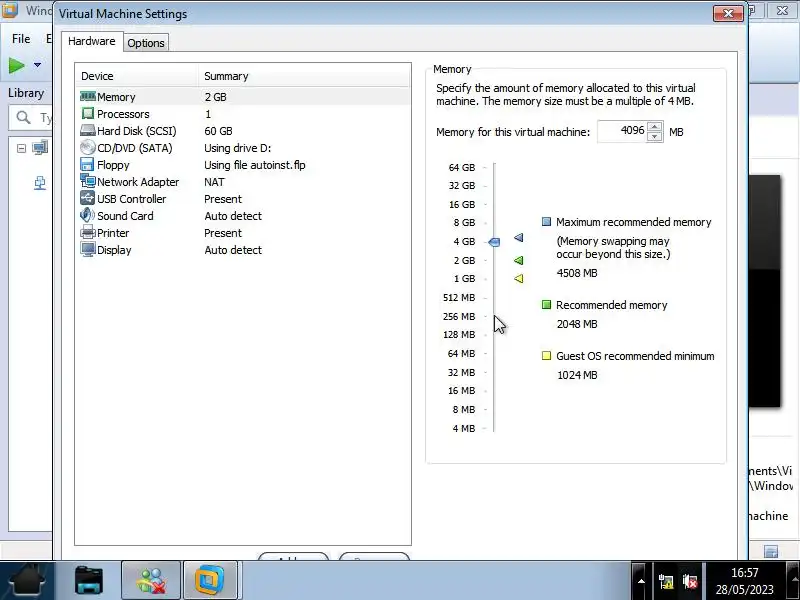Open the users app in taskbar
This screenshot has width=800, height=600.
point(151,580)
